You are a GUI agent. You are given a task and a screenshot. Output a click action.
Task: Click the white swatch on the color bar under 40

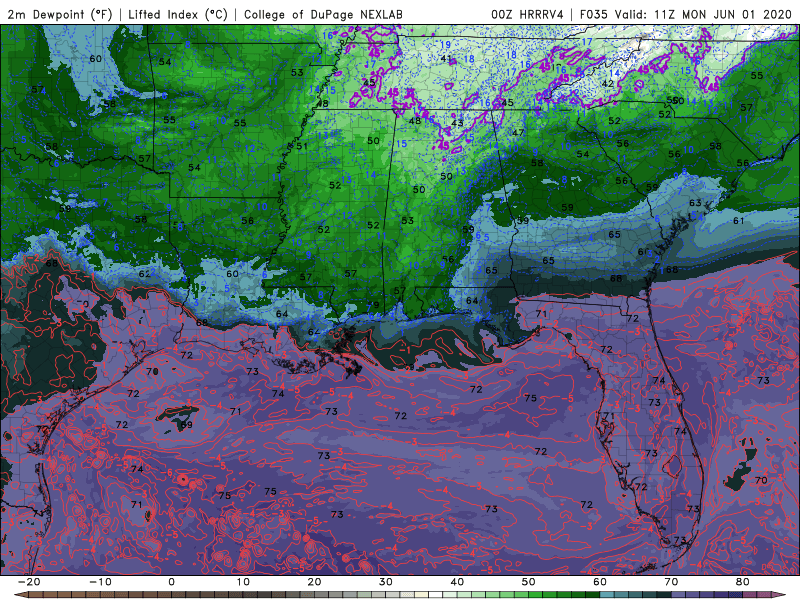tap(434, 595)
